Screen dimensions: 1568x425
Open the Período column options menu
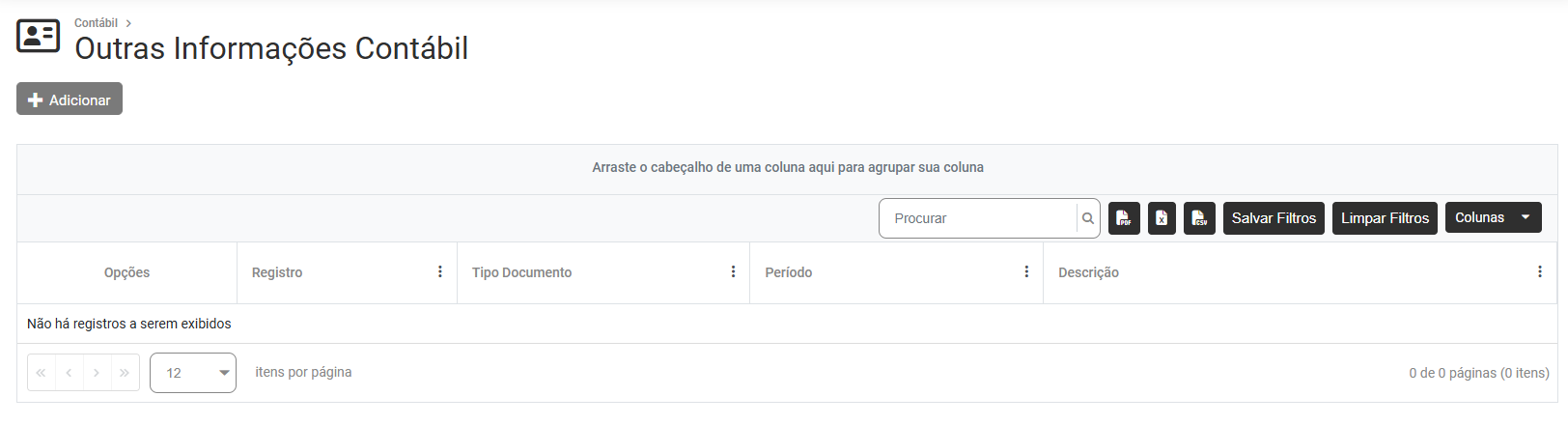tap(1026, 272)
